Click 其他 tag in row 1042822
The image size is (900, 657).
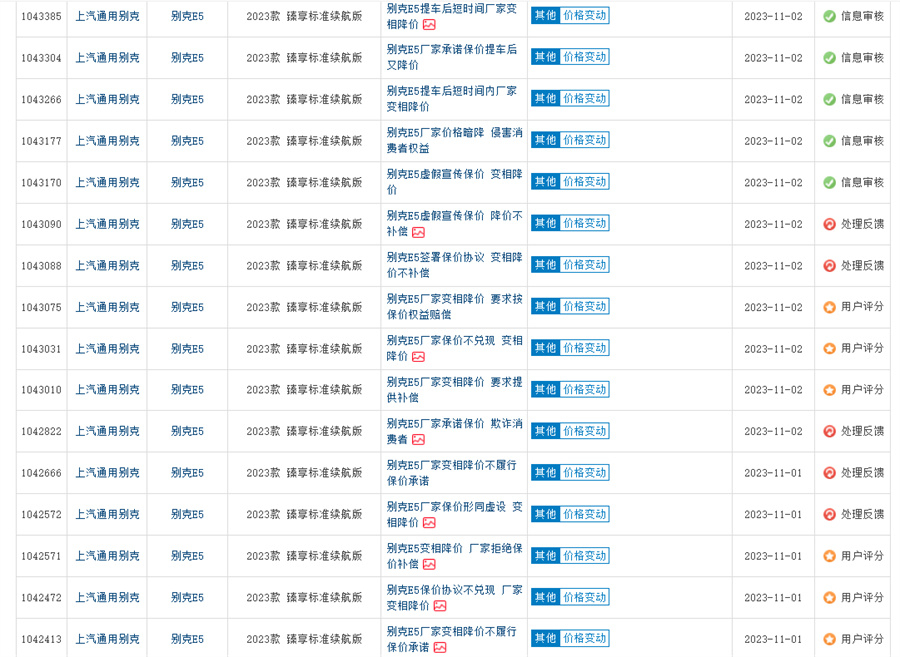[x=545, y=431]
